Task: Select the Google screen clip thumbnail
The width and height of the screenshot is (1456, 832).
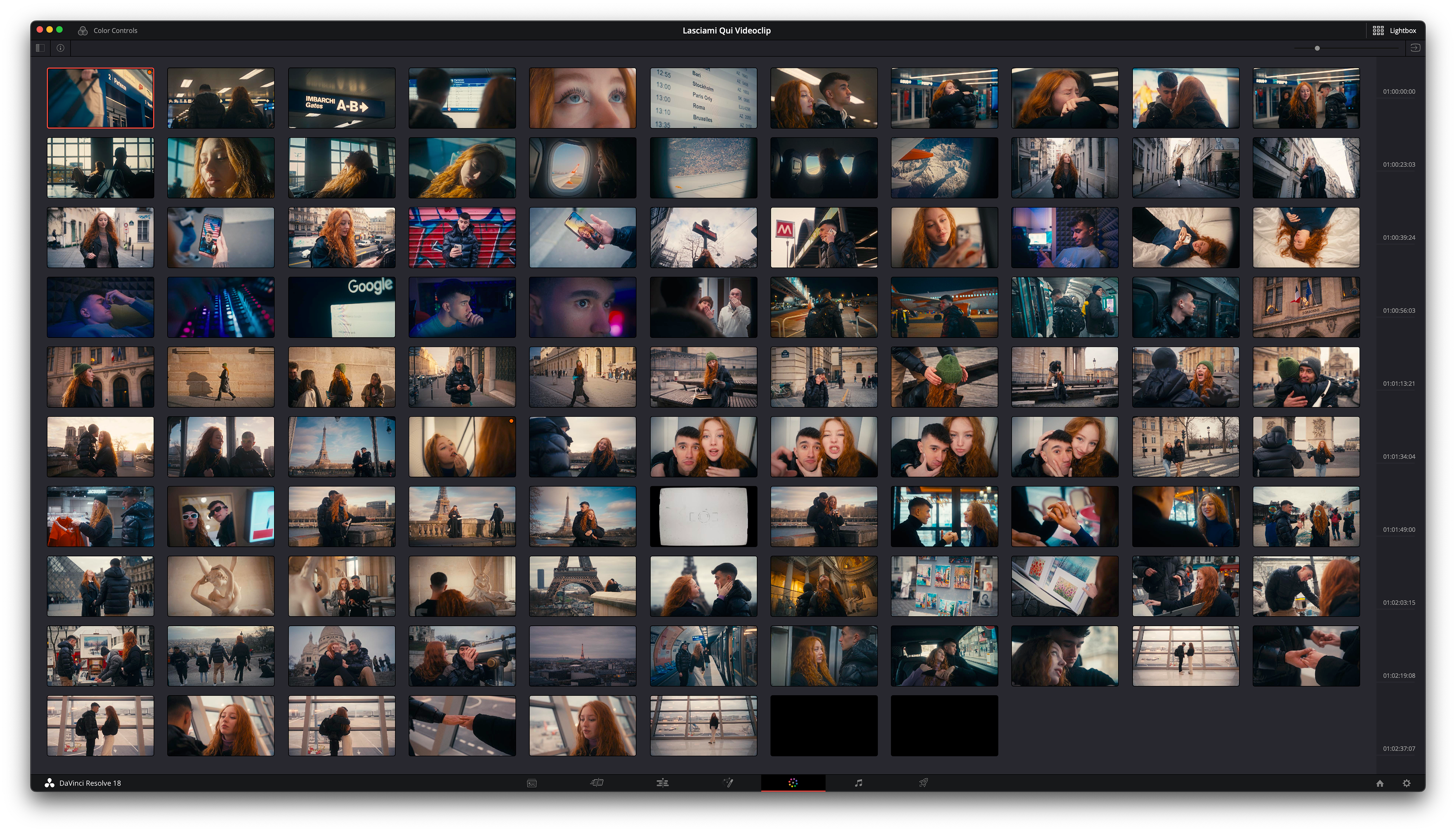Action: point(342,308)
